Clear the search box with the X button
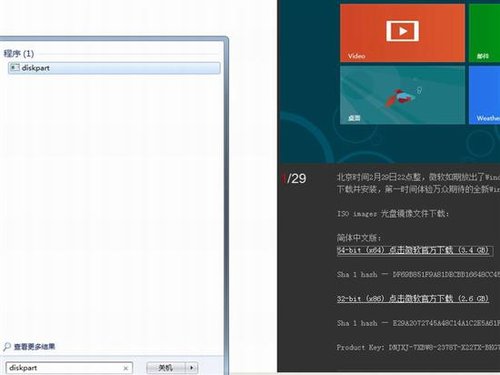The image size is (500, 375). pos(126,368)
